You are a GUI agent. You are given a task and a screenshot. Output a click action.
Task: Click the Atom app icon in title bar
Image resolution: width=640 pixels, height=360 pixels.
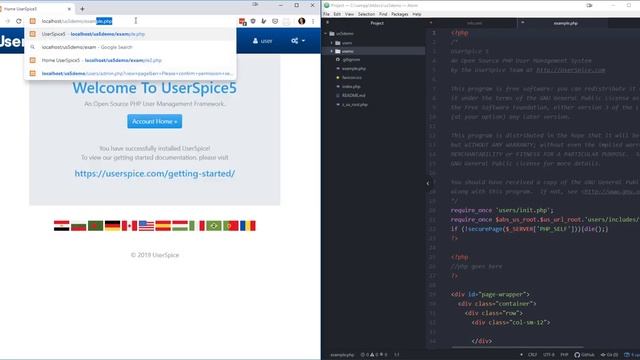[327, 5]
